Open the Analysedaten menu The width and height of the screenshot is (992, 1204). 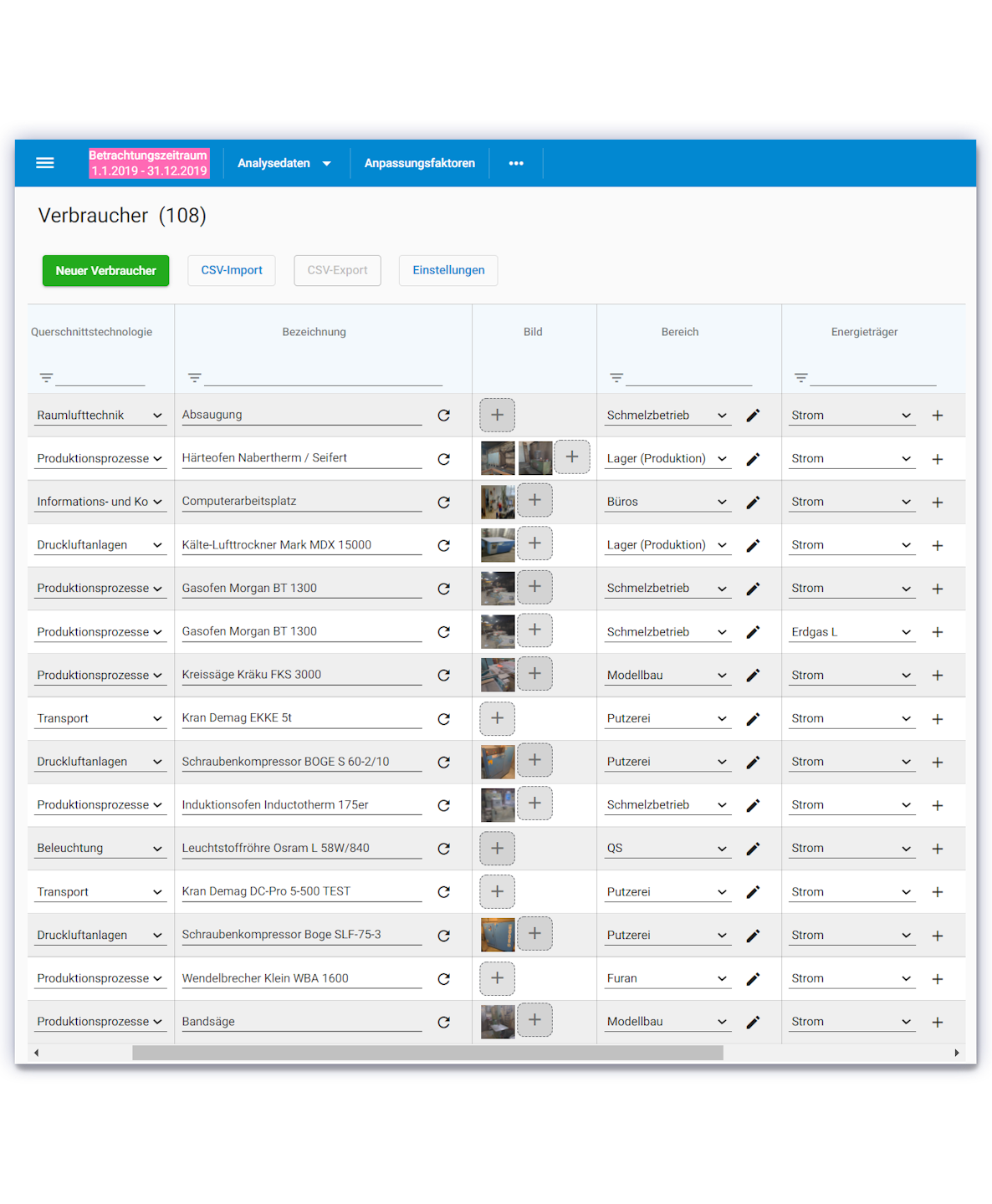point(284,163)
